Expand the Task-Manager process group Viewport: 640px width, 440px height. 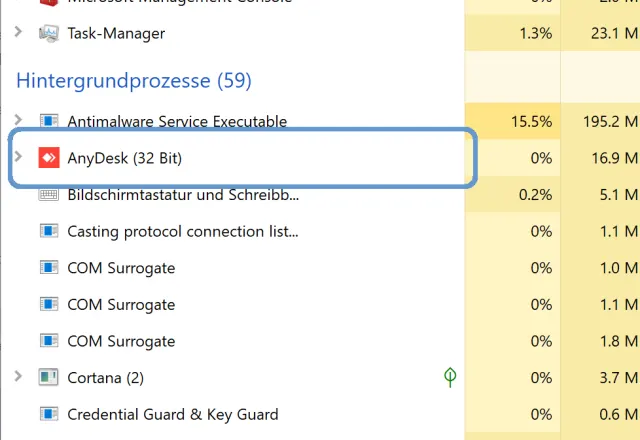point(19,34)
